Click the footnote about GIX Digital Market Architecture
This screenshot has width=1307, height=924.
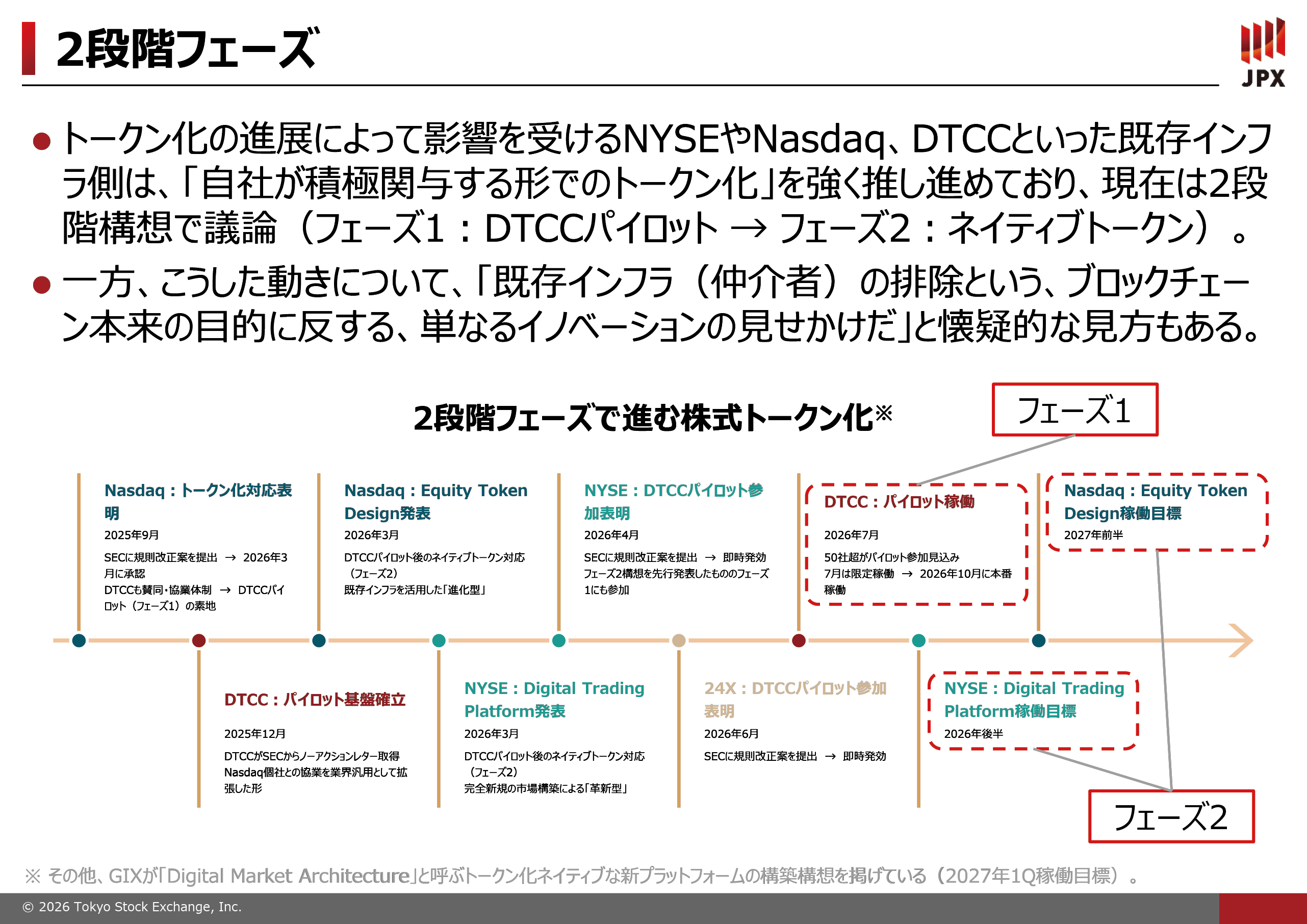point(581,876)
